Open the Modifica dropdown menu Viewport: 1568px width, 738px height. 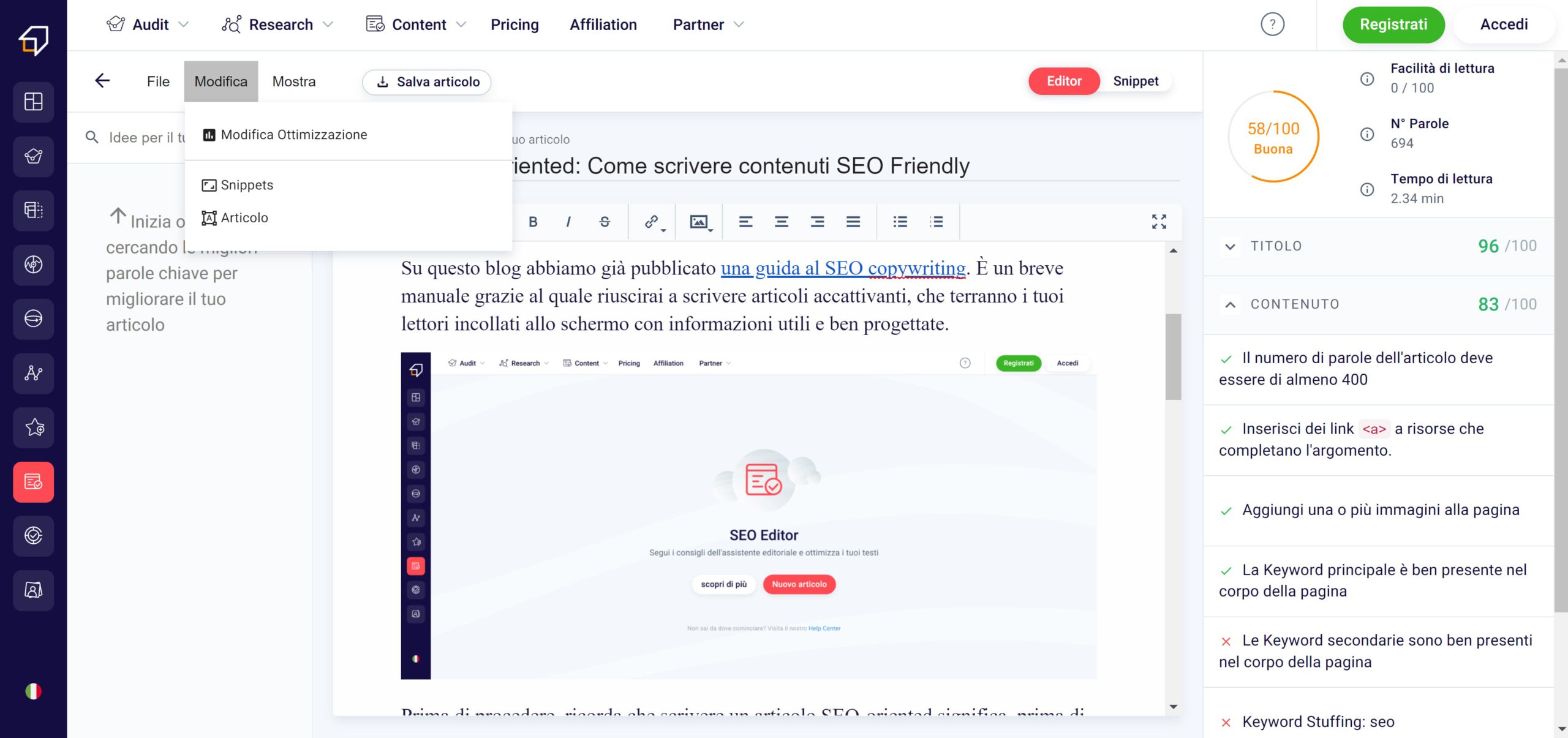point(220,81)
